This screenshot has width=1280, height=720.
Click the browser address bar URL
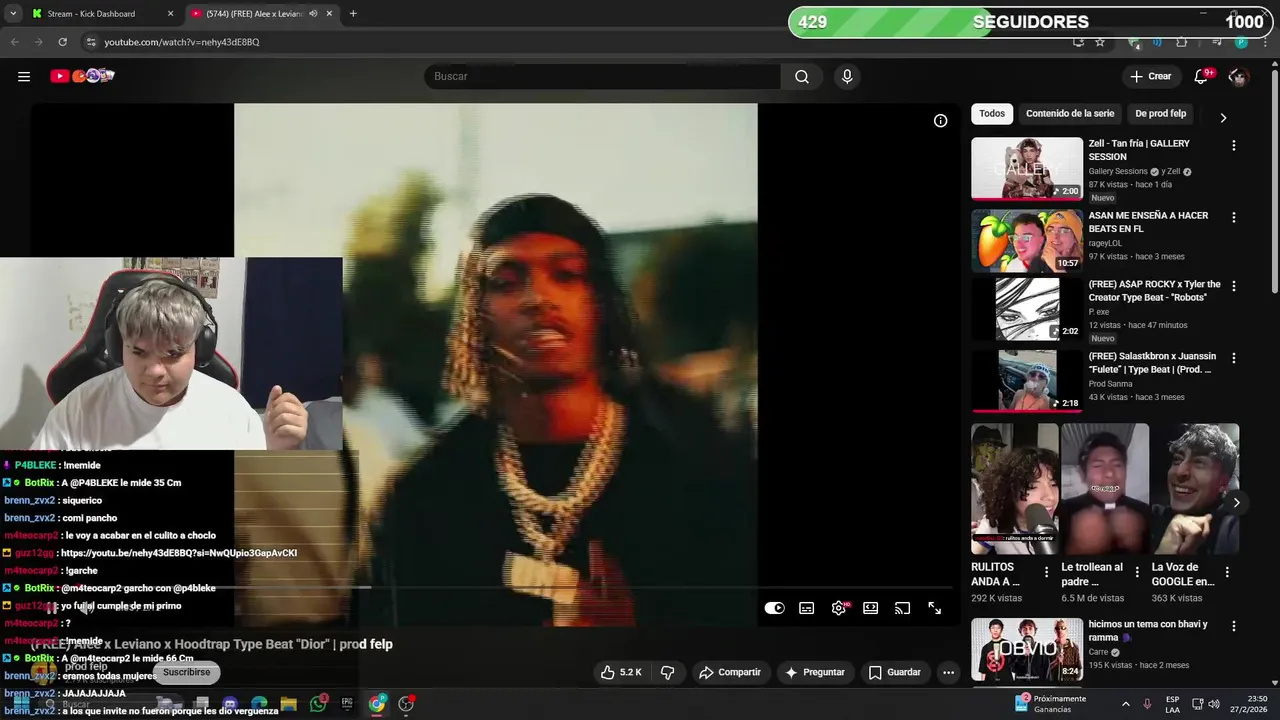(182, 42)
